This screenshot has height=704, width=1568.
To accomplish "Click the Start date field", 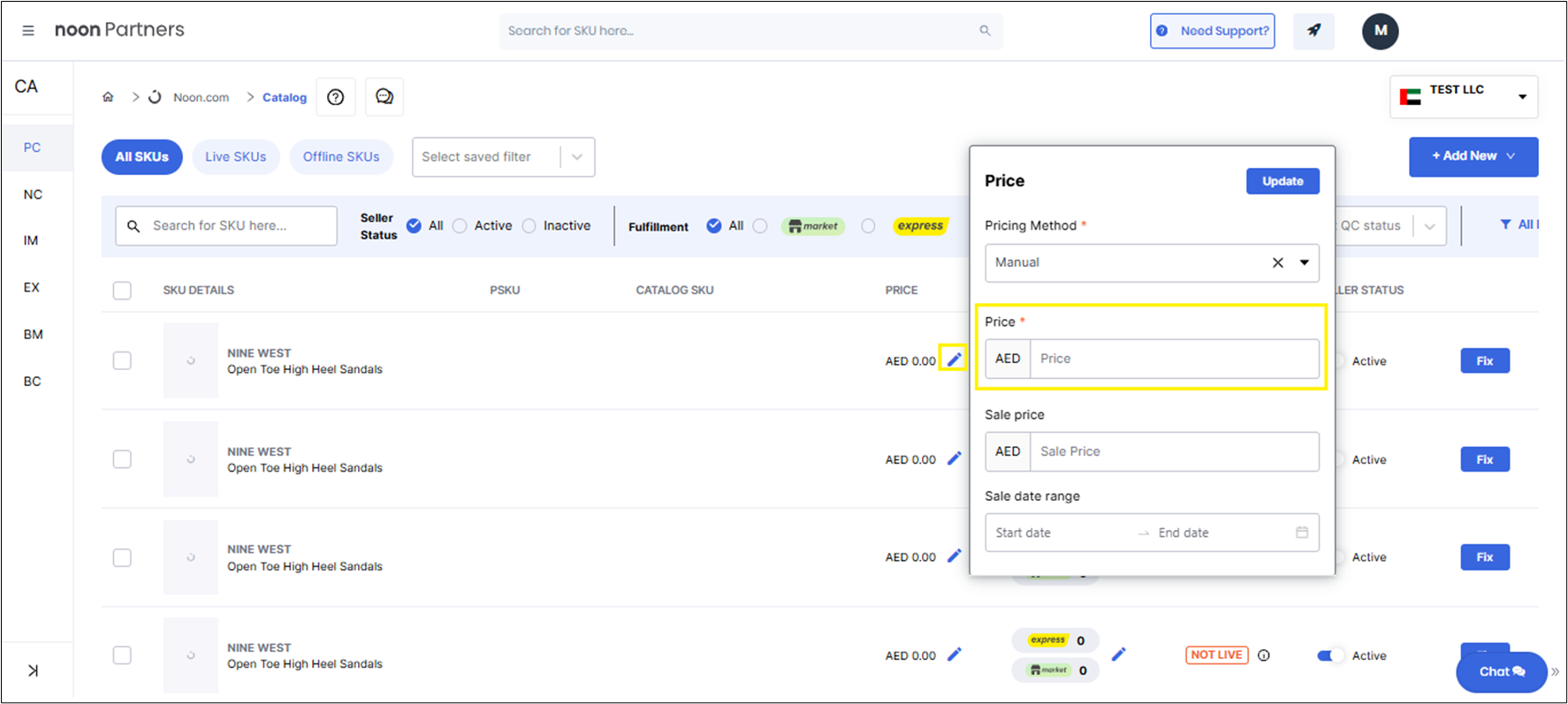I will (x=1061, y=533).
